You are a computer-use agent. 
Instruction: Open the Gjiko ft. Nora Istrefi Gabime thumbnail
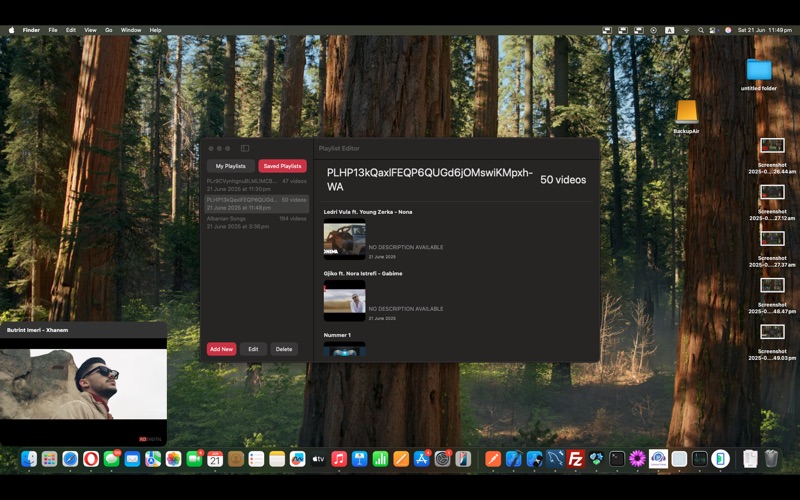344,301
